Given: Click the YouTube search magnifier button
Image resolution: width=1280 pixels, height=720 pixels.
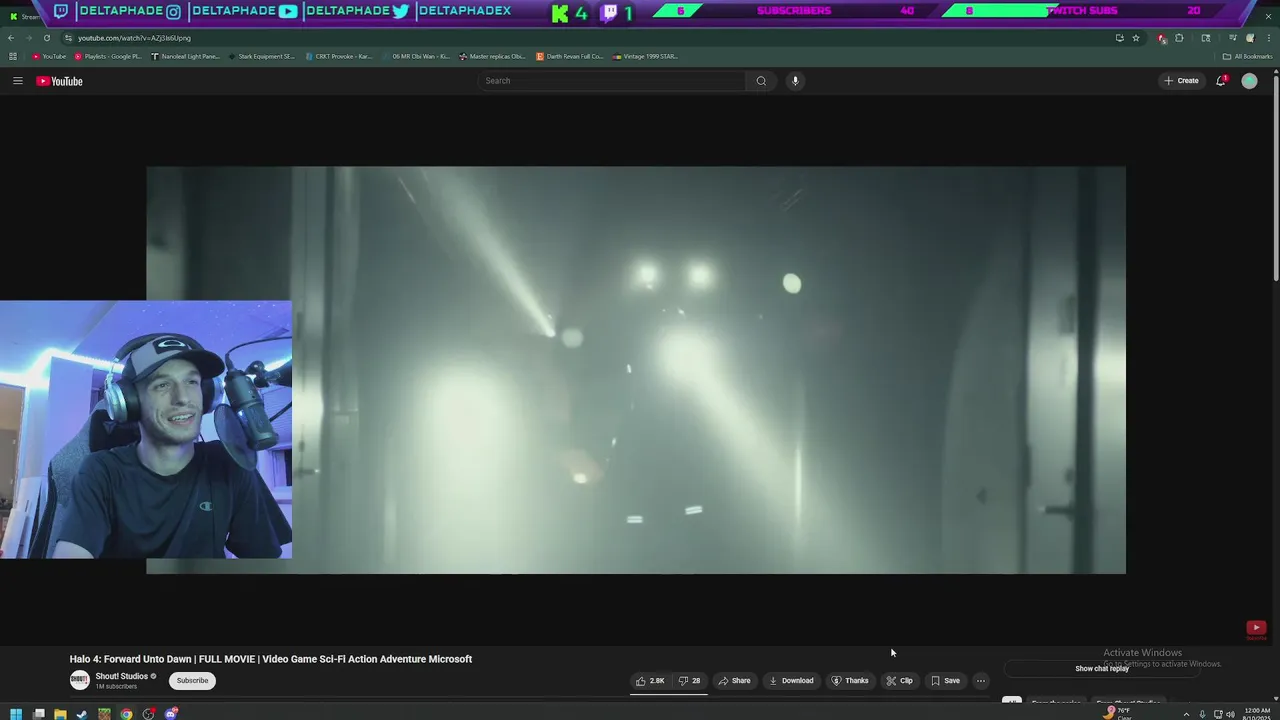Looking at the screenshot, I should pyautogui.click(x=761, y=81).
